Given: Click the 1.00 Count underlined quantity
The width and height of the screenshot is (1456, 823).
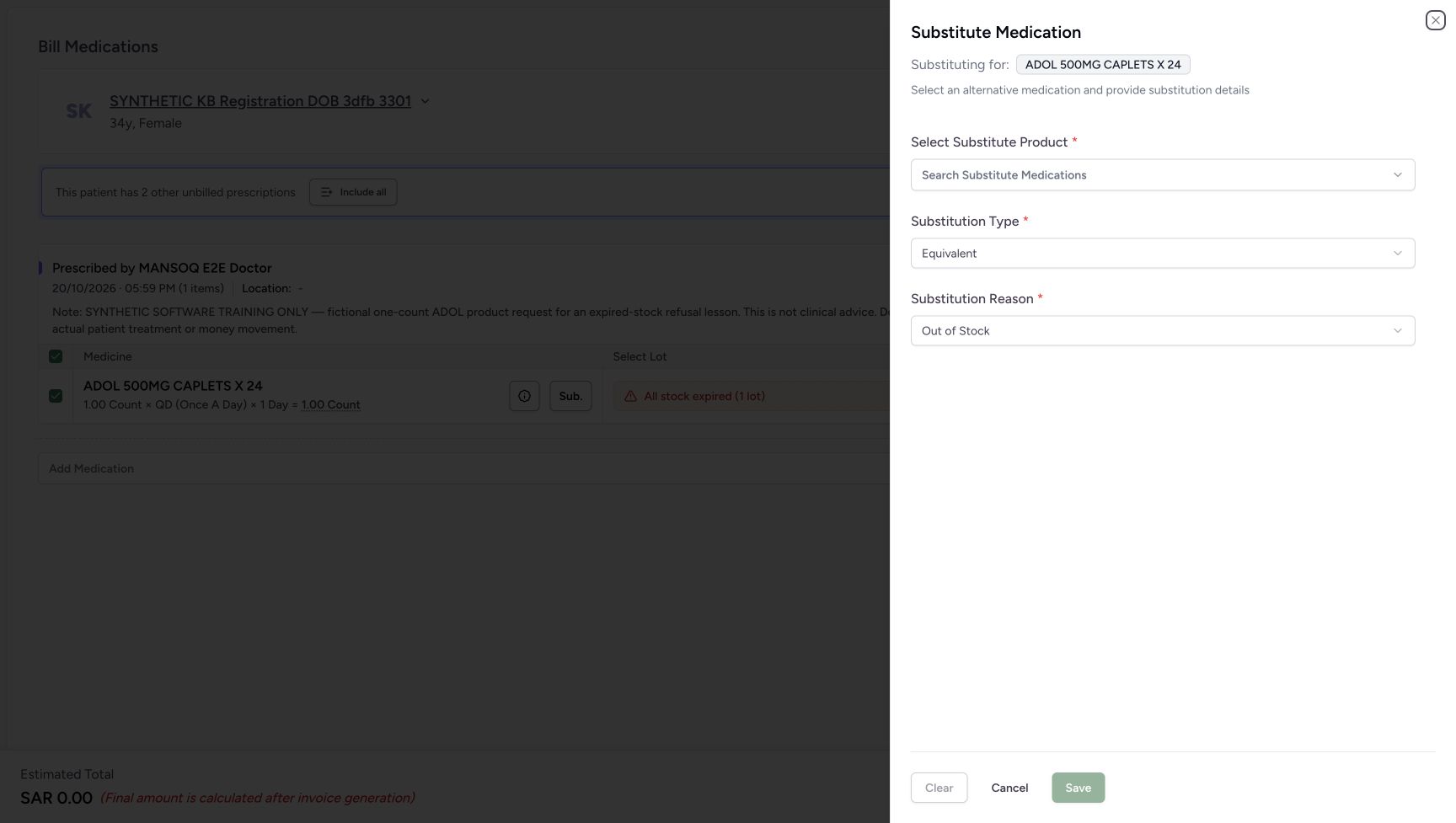Looking at the screenshot, I should [x=330, y=405].
